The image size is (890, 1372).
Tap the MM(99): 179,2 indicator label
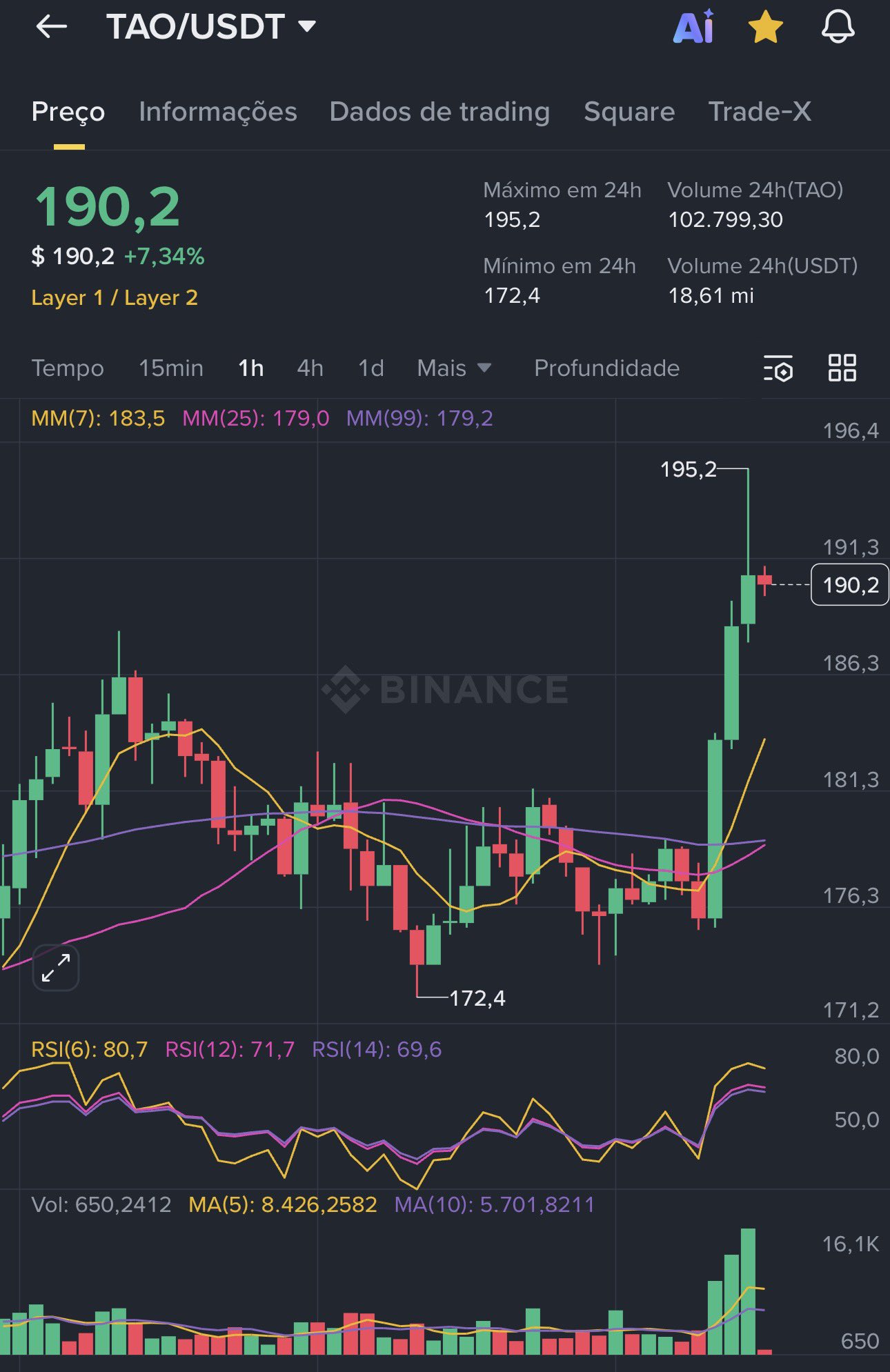pyautogui.click(x=419, y=418)
